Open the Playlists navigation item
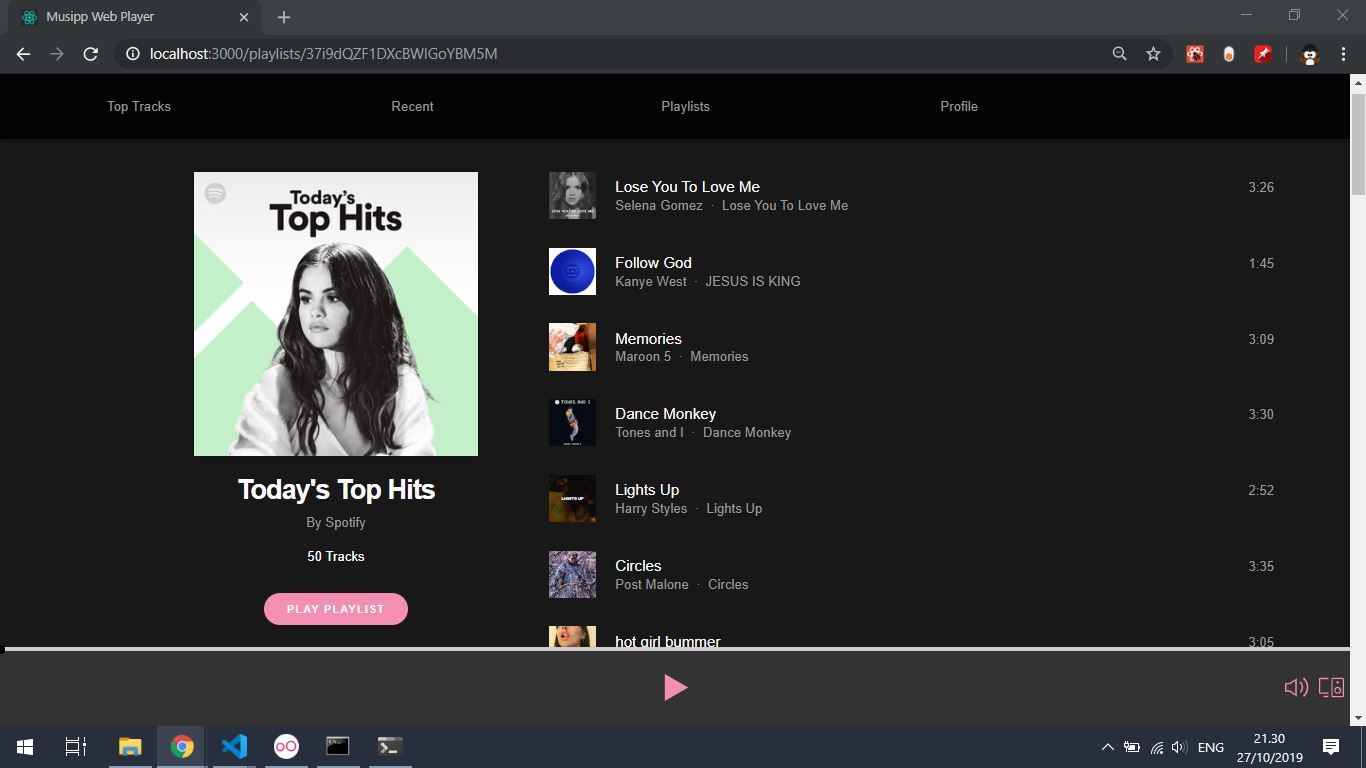Viewport: 1366px width, 768px height. pos(686,106)
